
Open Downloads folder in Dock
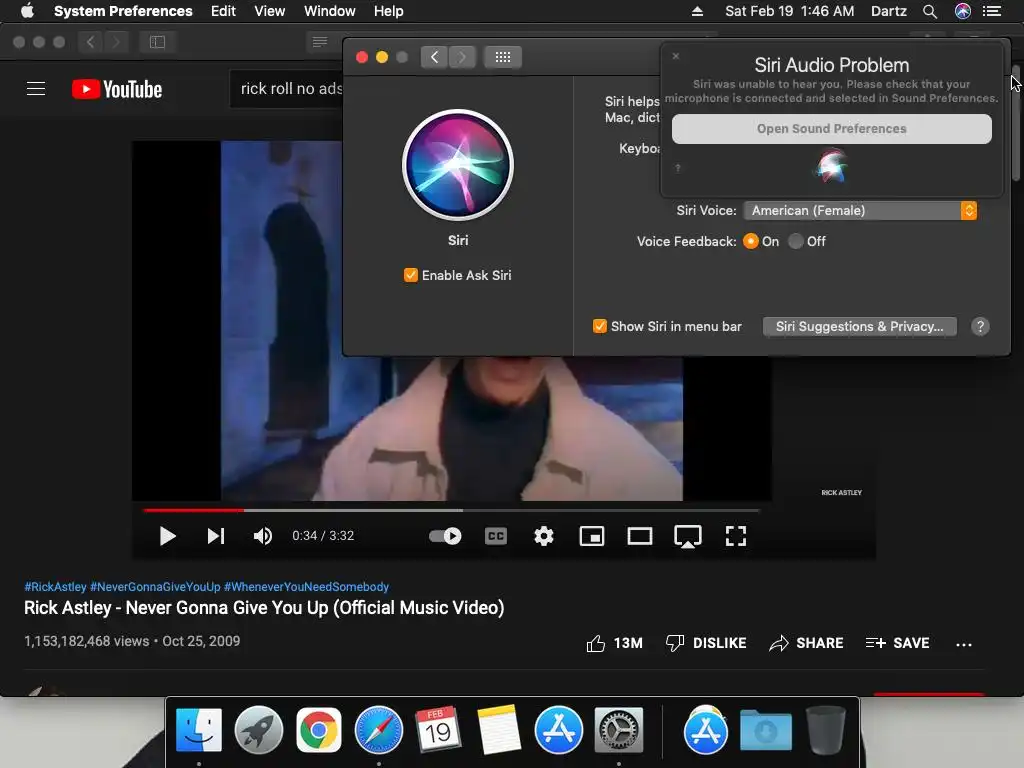point(765,729)
